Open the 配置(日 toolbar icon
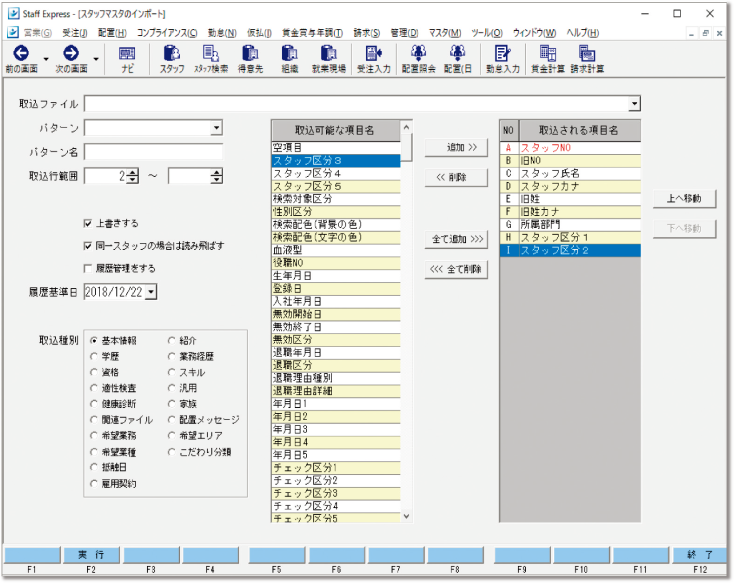Viewport: 736px width, 585px height. coord(458,53)
